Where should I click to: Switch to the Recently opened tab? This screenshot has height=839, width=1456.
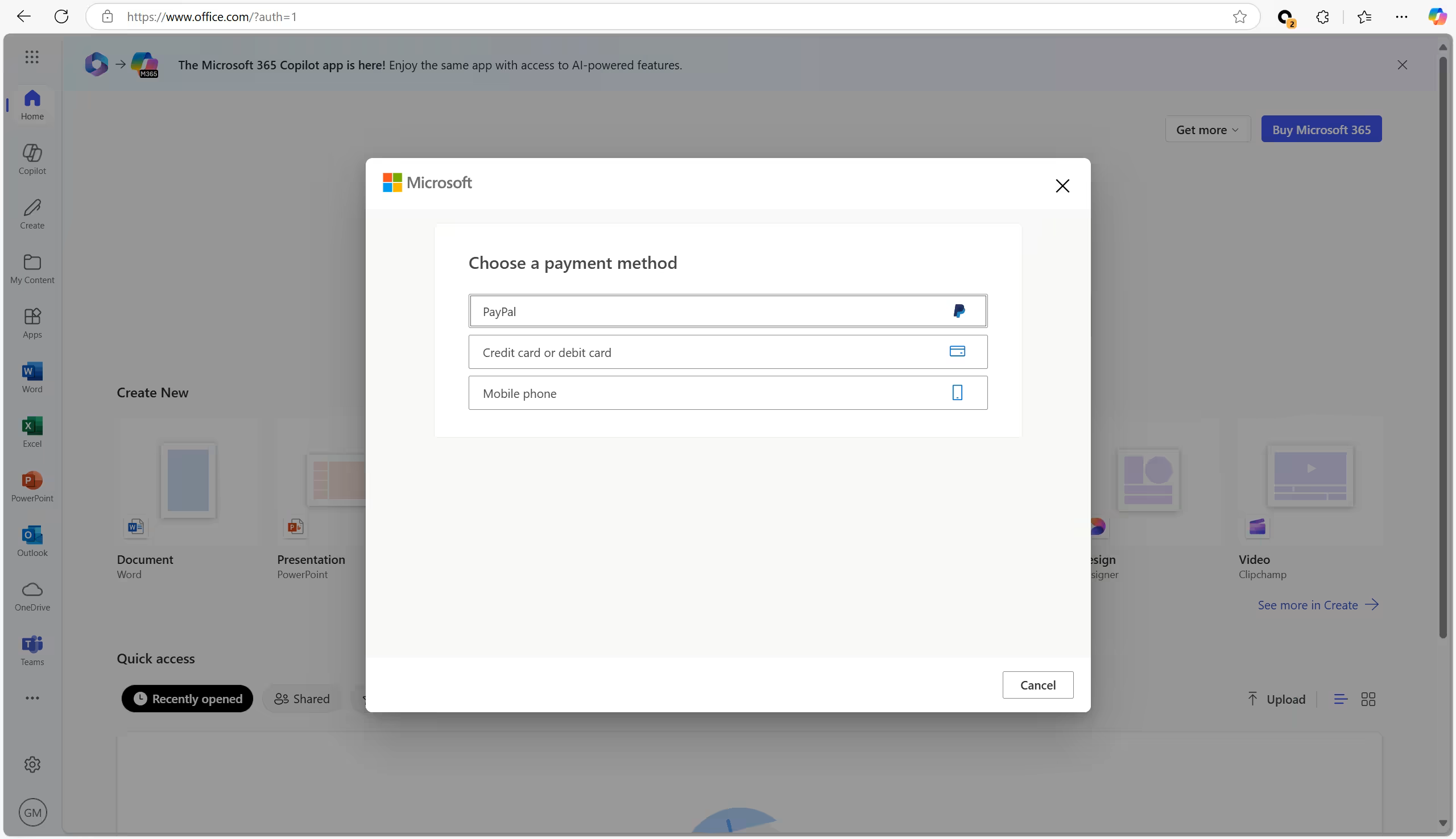187,699
